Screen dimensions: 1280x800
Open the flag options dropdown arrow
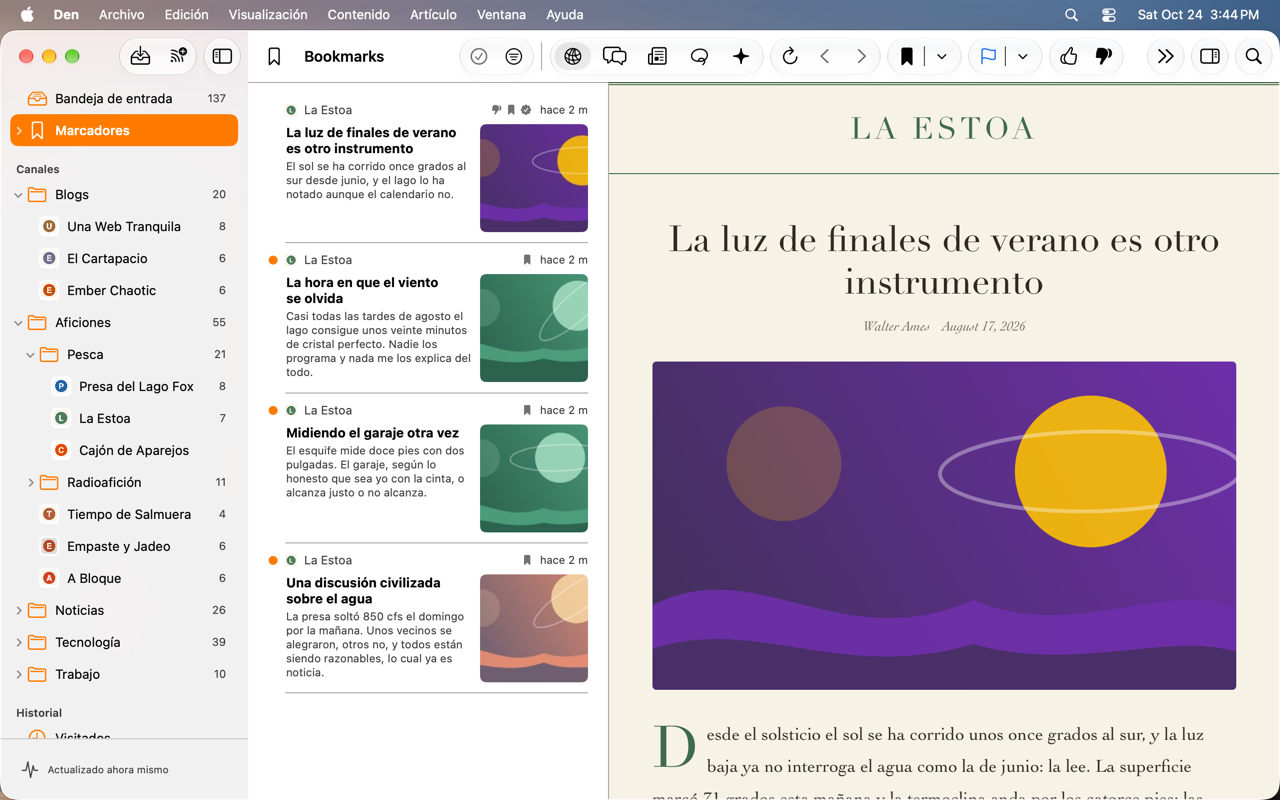1023,57
